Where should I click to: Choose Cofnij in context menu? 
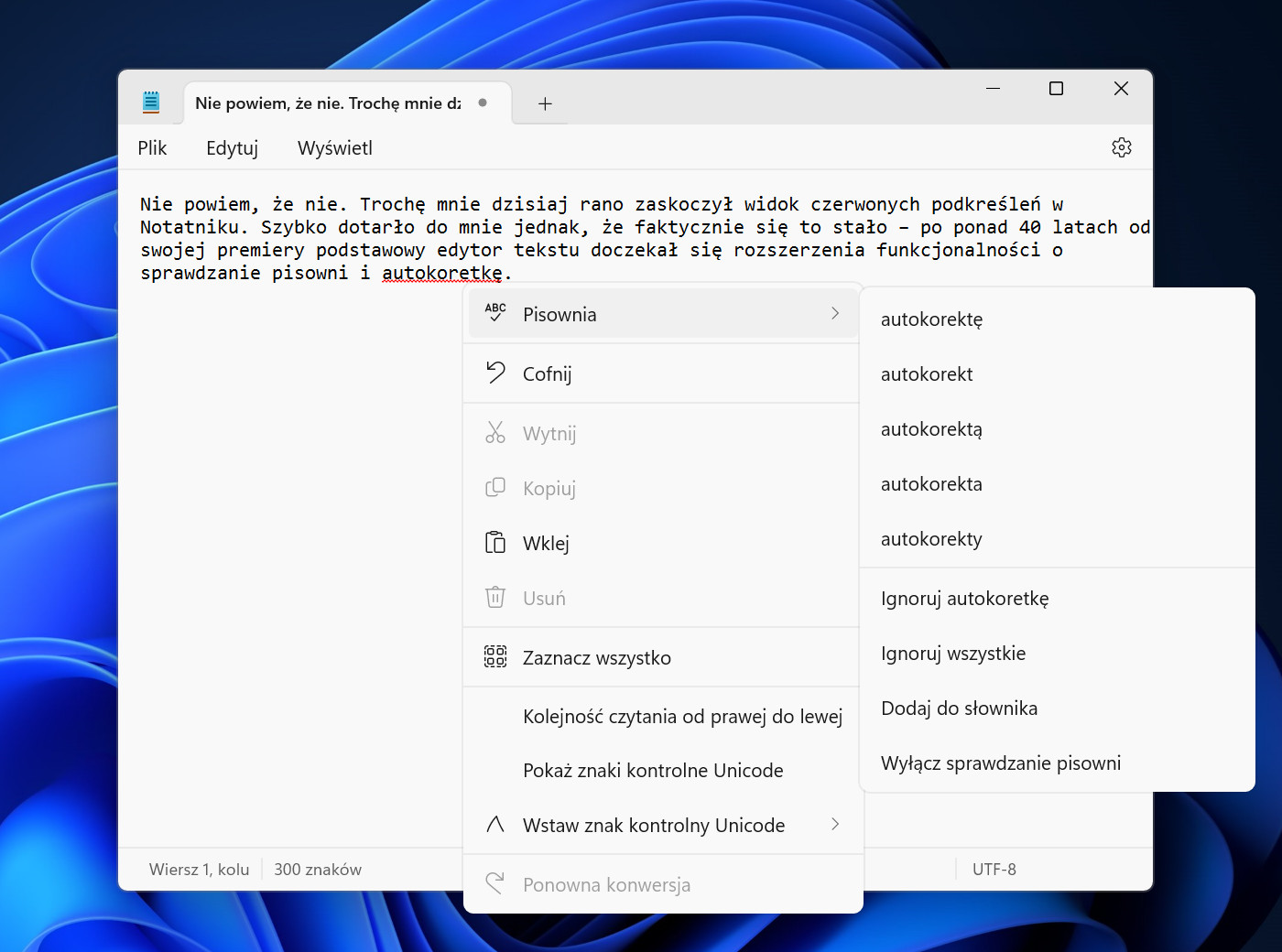663,373
